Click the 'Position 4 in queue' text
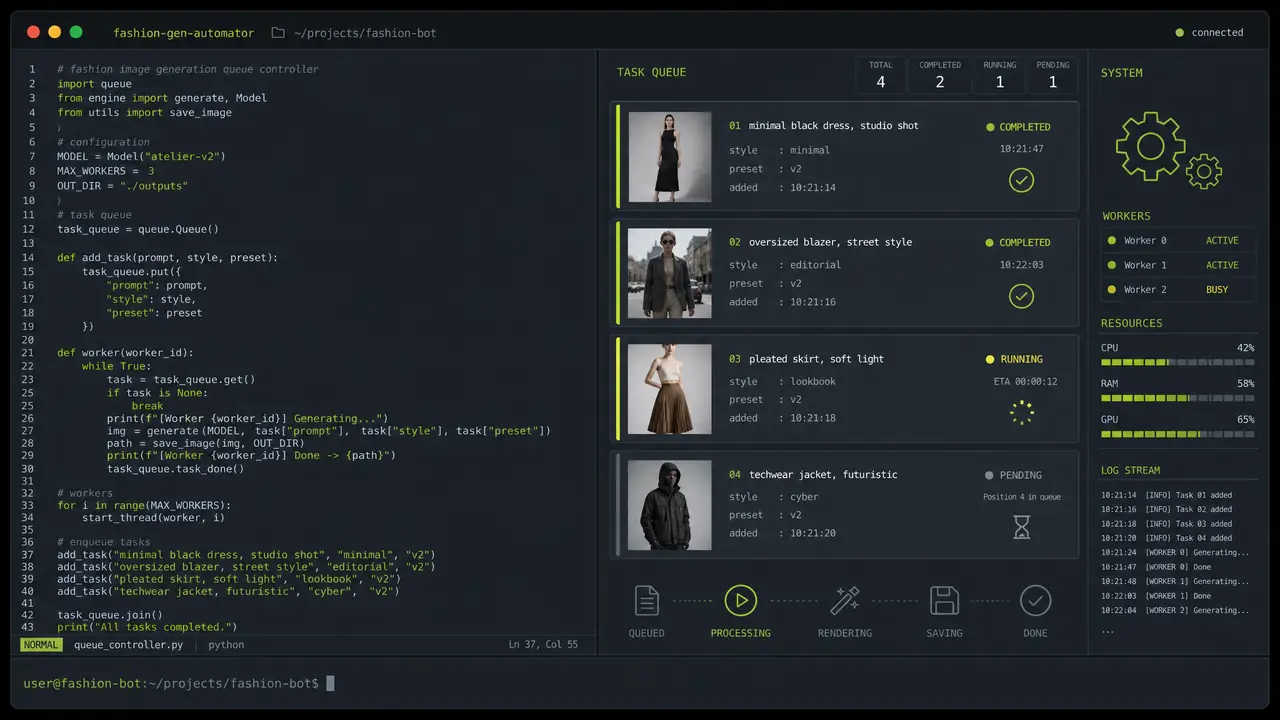The width and height of the screenshot is (1280, 720). point(1022,497)
